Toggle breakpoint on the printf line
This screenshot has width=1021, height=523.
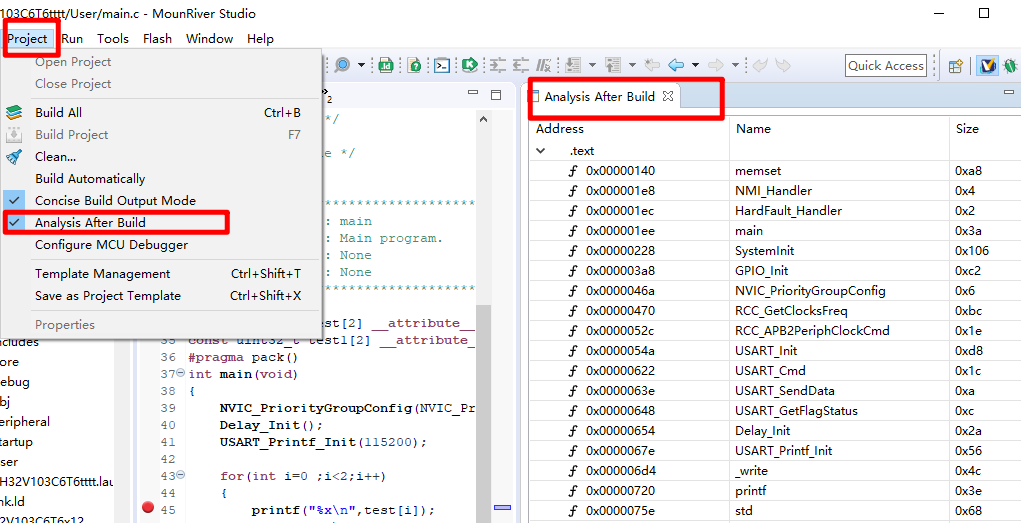pyautogui.click(x=148, y=509)
